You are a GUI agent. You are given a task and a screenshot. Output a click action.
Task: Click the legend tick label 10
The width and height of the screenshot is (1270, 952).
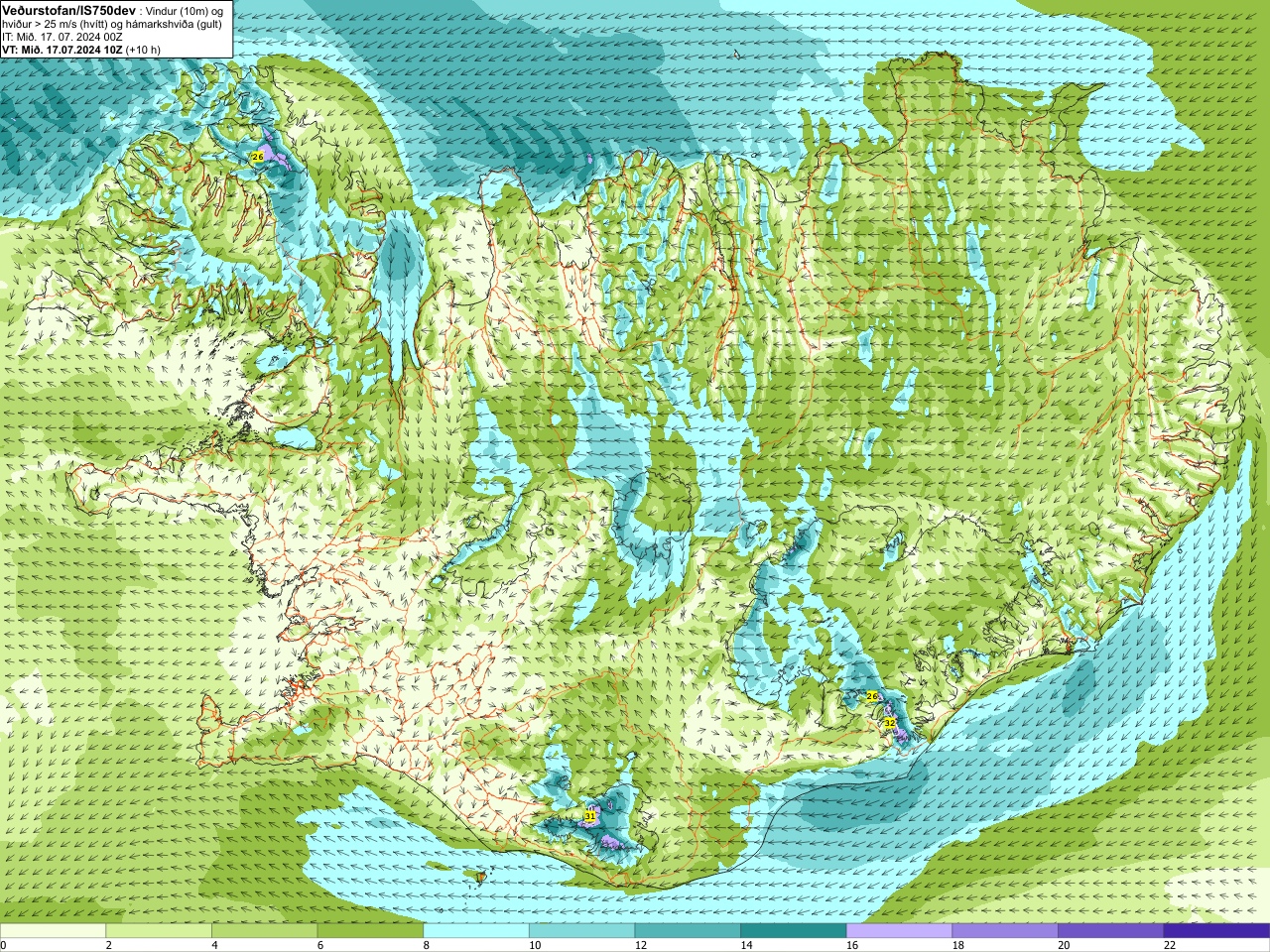coord(535,945)
